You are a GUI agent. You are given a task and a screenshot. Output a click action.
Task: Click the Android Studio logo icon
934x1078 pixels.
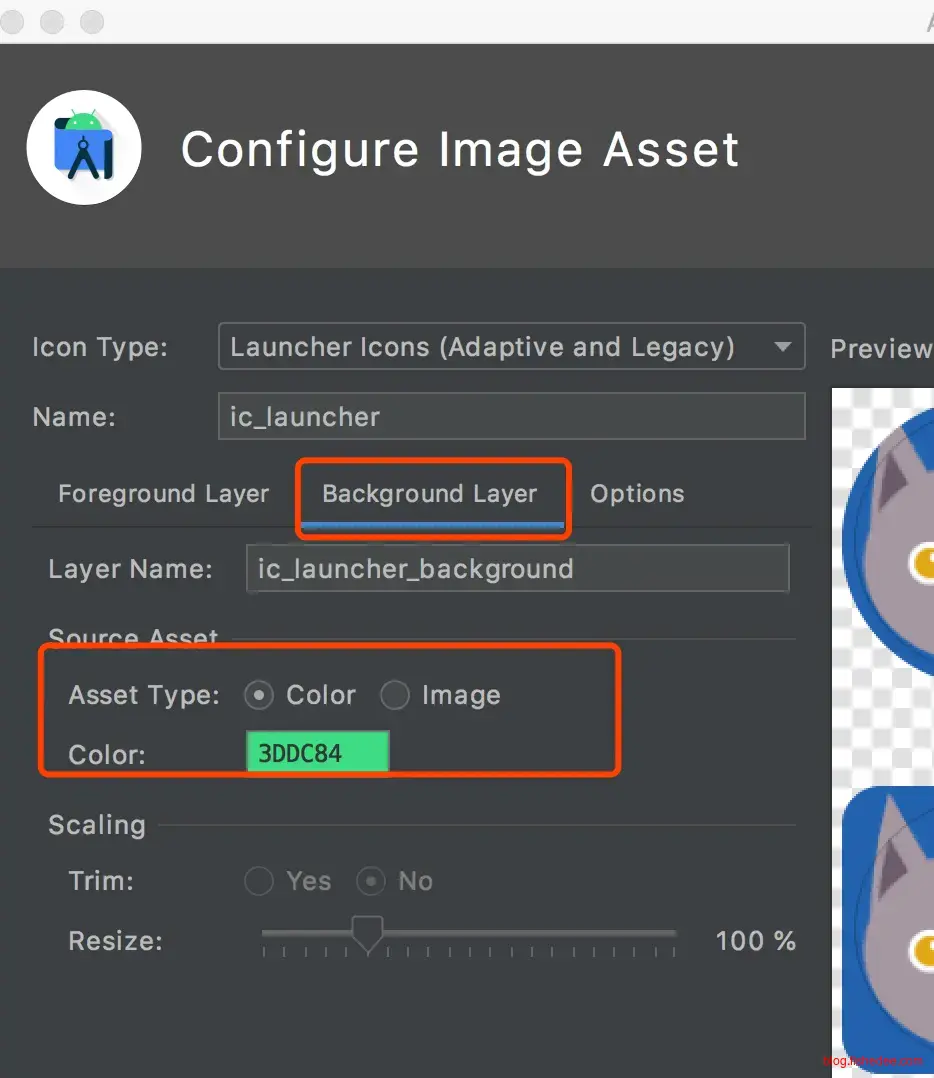click(x=84, y=147)
